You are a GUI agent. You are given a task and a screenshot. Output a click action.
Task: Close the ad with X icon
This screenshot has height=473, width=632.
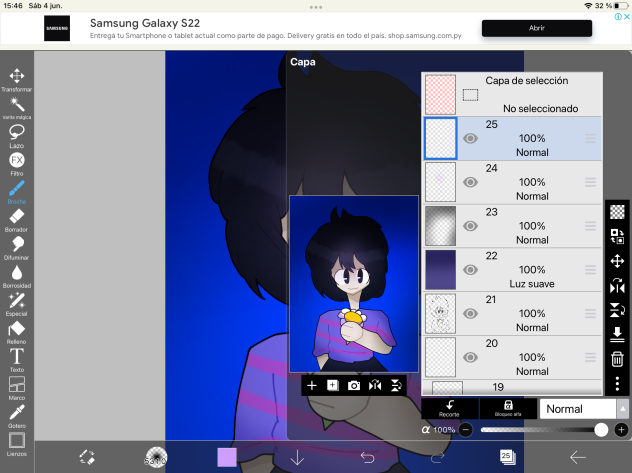pyautogui.click(x=627, y=17)
